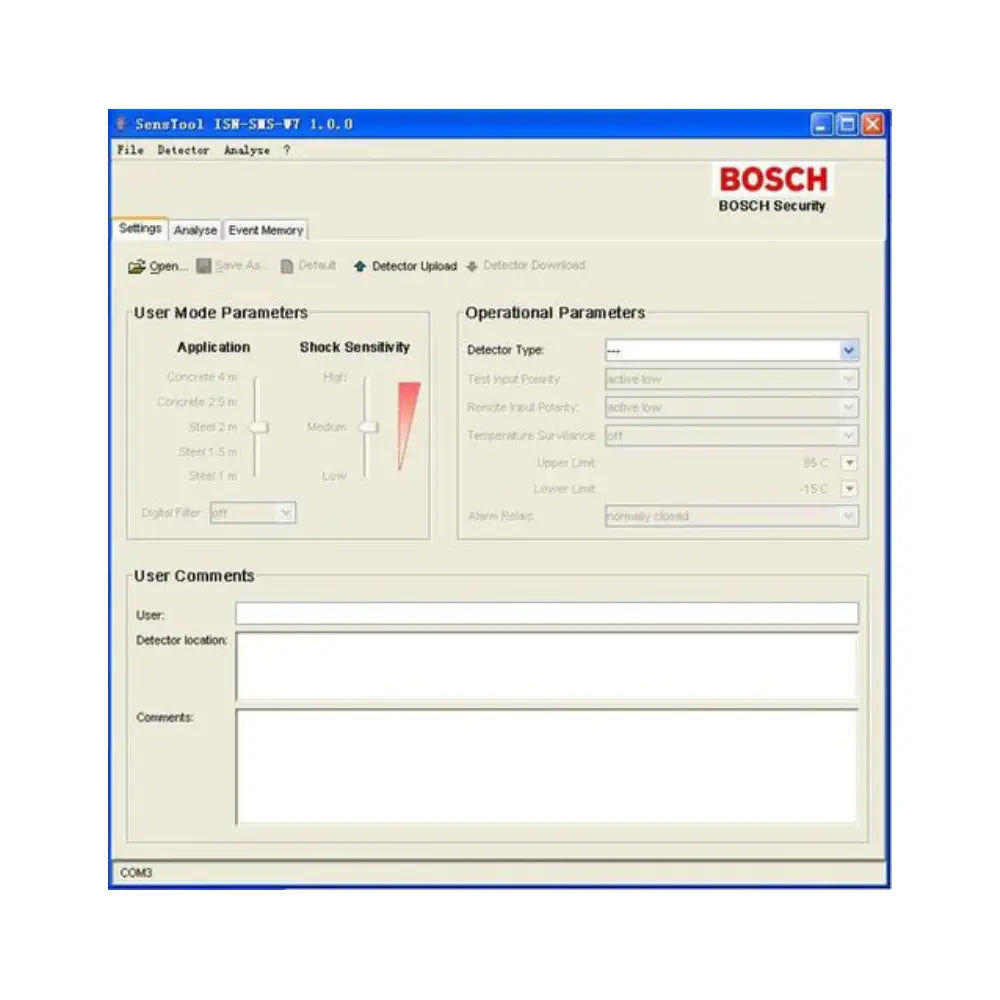Switch to the Analyse tab
The image size is (1000, 1000).
click(195, 230)
